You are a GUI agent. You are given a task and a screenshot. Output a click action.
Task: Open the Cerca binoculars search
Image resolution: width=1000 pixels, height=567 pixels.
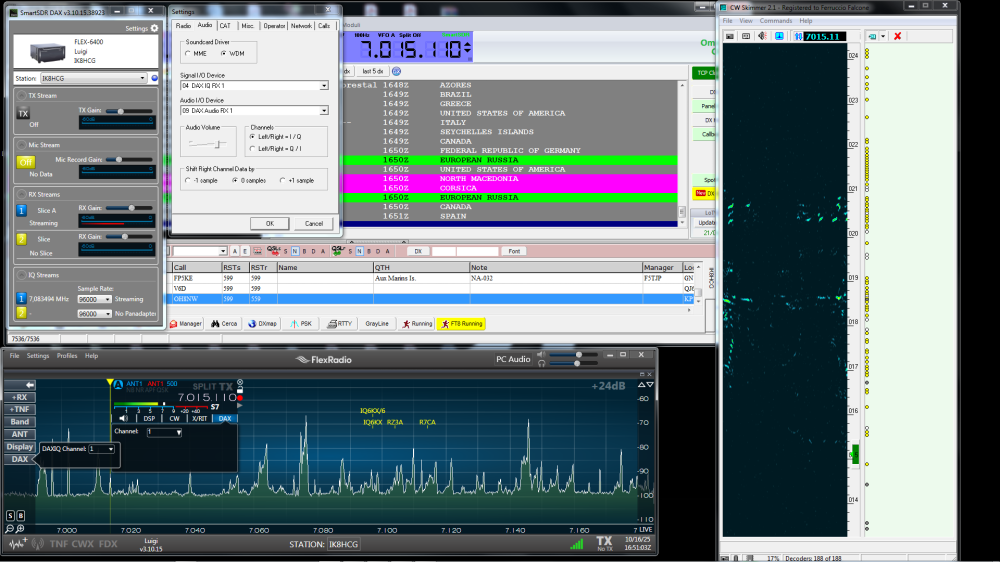click(x=224, y=324)
